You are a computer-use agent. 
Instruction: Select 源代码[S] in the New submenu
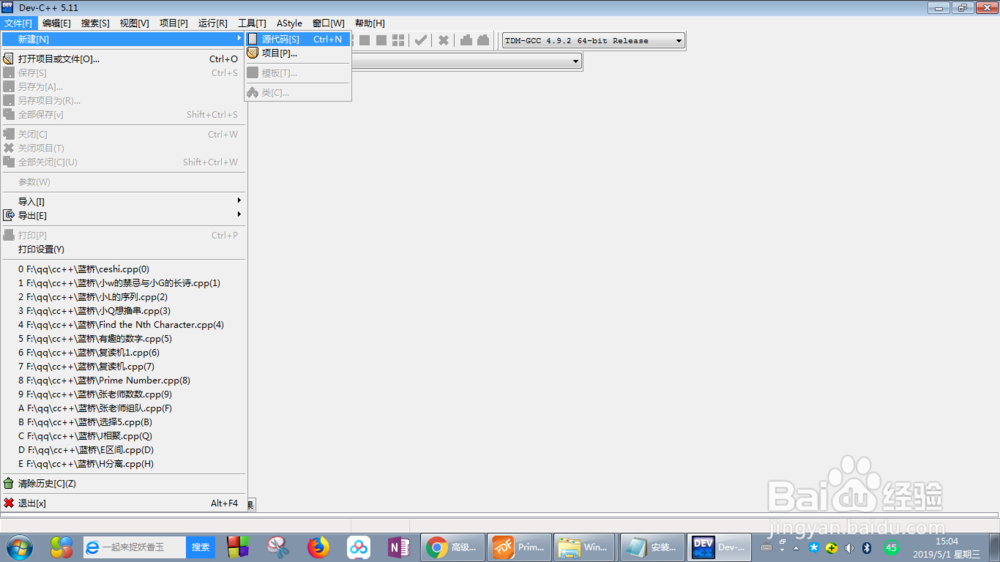tap(298, 39)
